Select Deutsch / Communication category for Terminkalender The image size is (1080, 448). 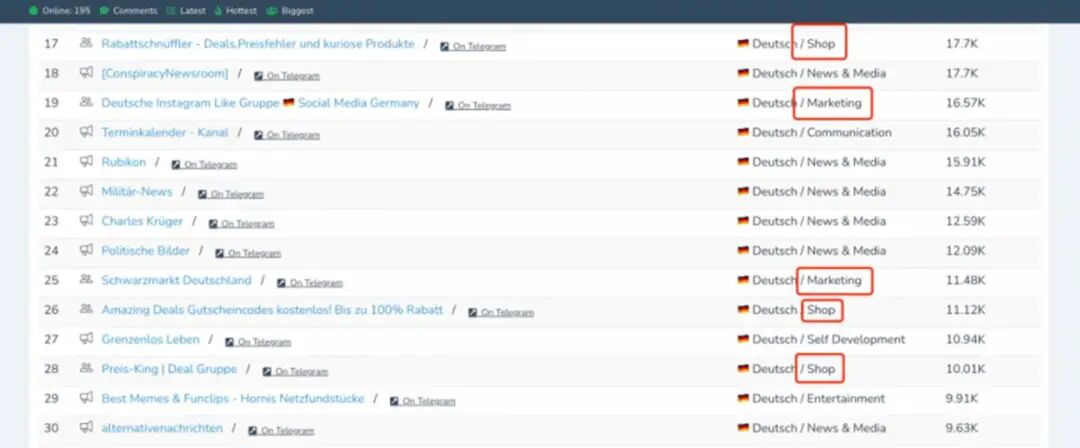[x=814, y=132]
